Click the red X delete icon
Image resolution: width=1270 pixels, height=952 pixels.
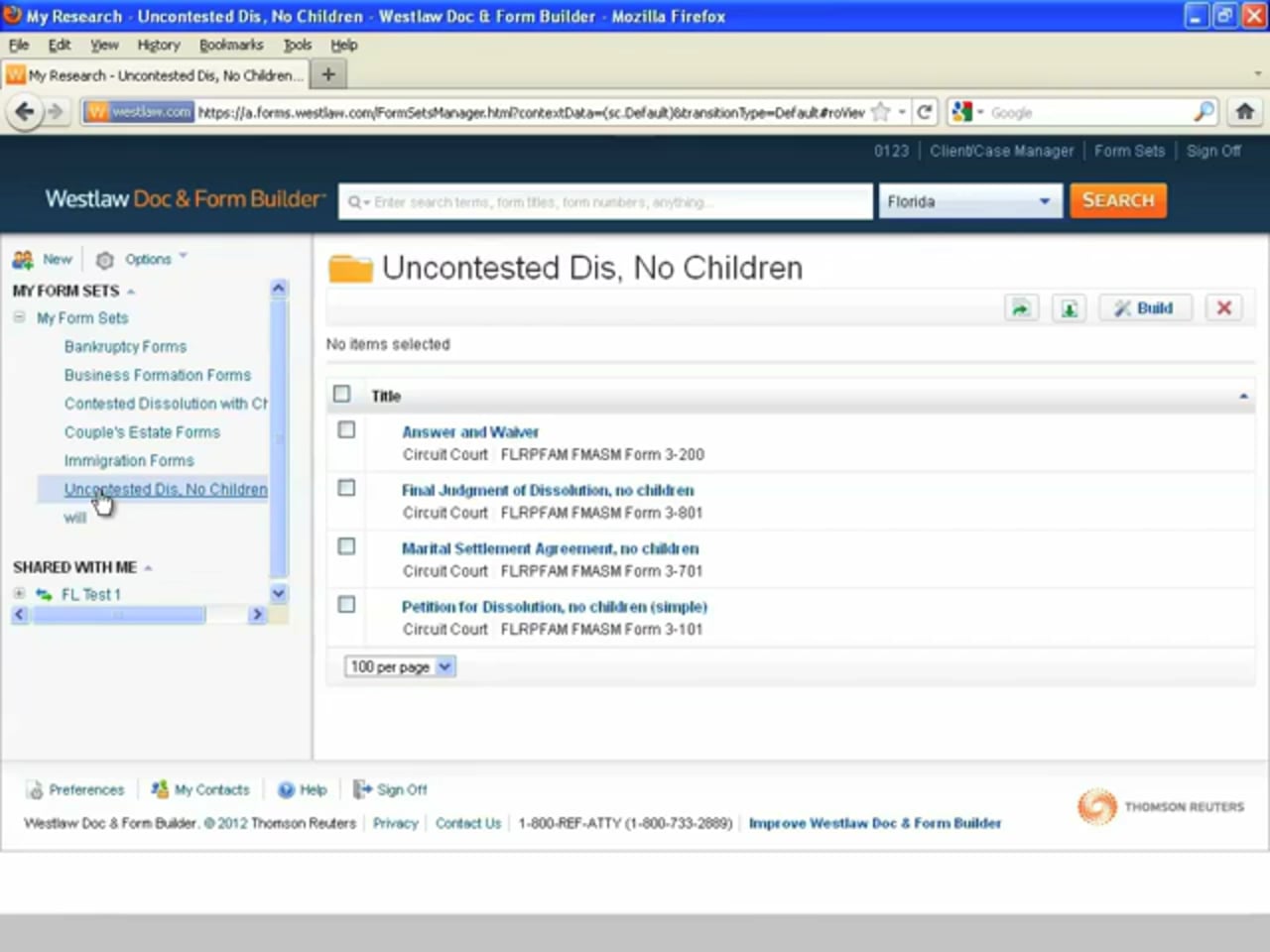click(x=1223, y=308)
